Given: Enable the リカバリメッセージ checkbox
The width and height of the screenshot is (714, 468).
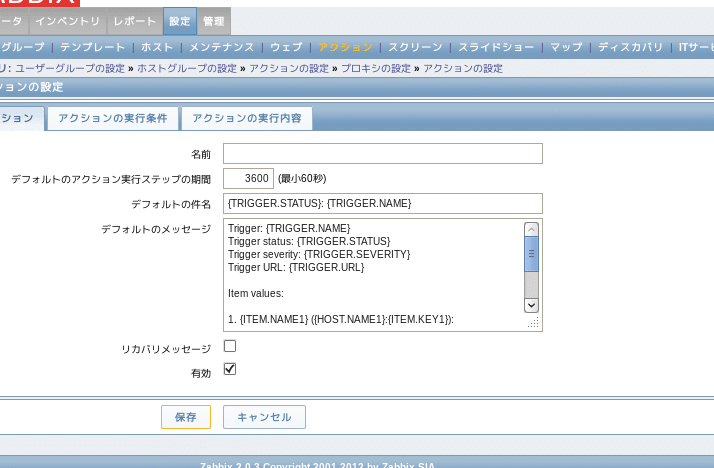Looking at the screenshot, I should coord(230,346).
